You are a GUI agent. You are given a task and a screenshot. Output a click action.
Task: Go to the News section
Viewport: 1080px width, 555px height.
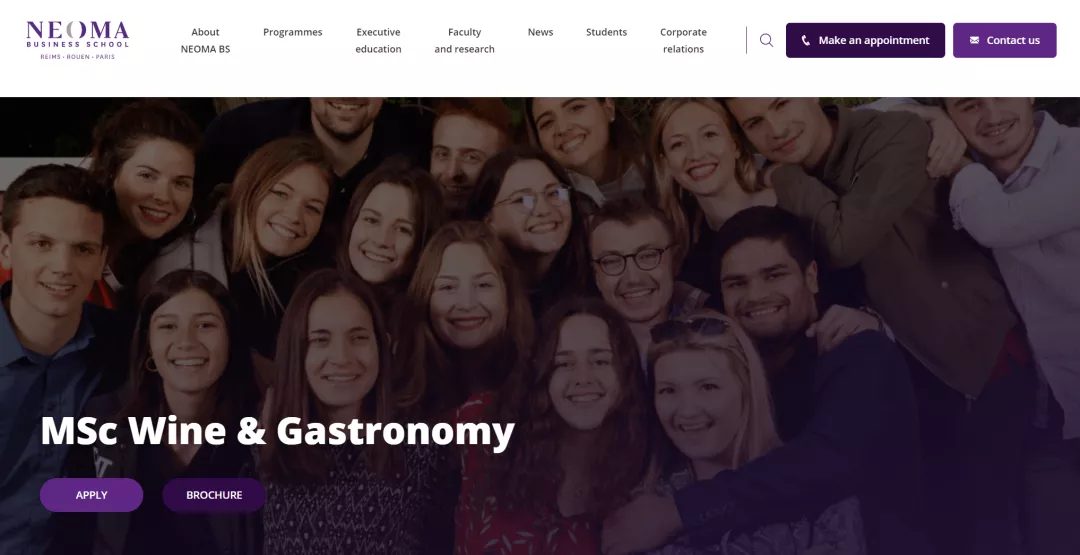540,32
